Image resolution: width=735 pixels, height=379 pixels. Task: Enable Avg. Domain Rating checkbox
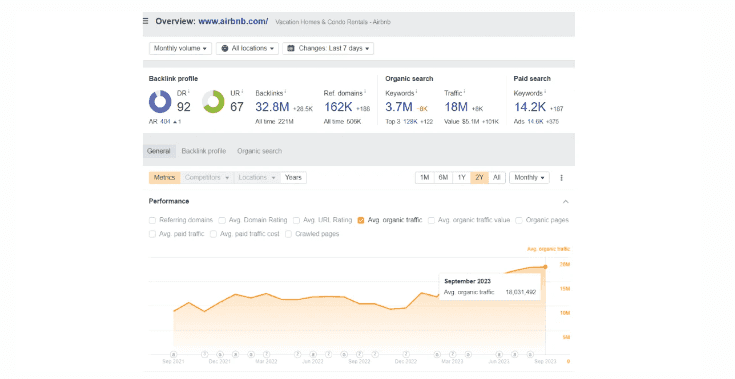(x=222, y=220)
